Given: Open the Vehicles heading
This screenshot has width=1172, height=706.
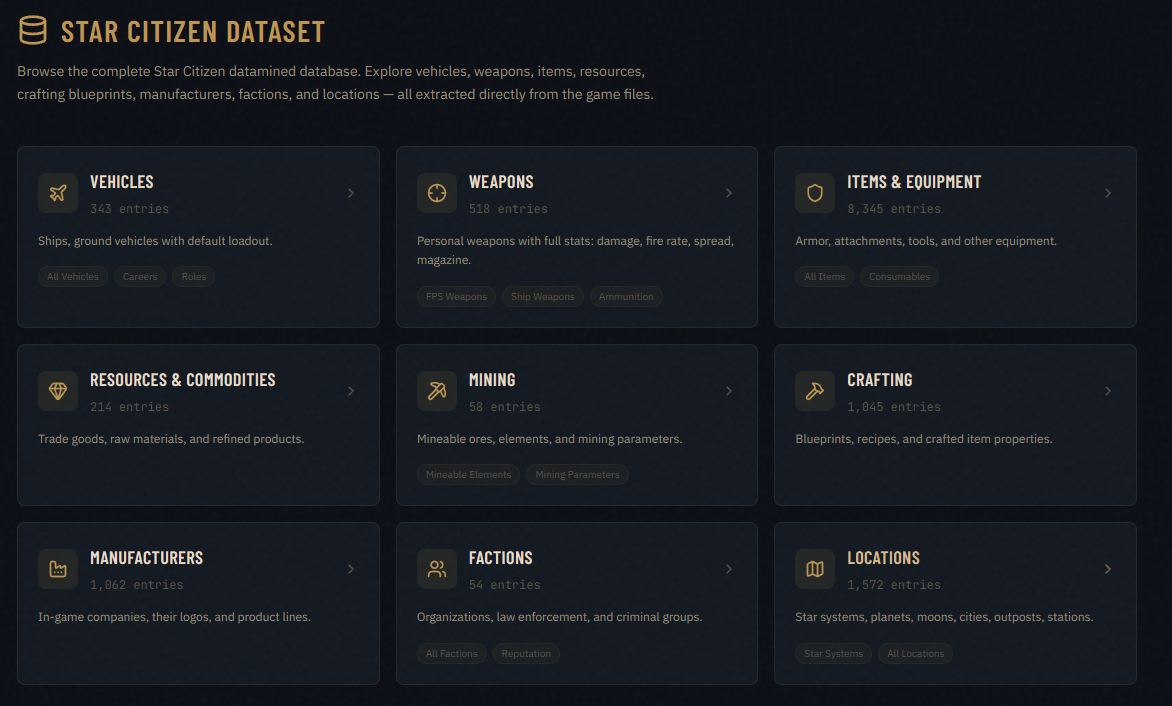Looking at the screenshot, I should (x=122, y=182).
